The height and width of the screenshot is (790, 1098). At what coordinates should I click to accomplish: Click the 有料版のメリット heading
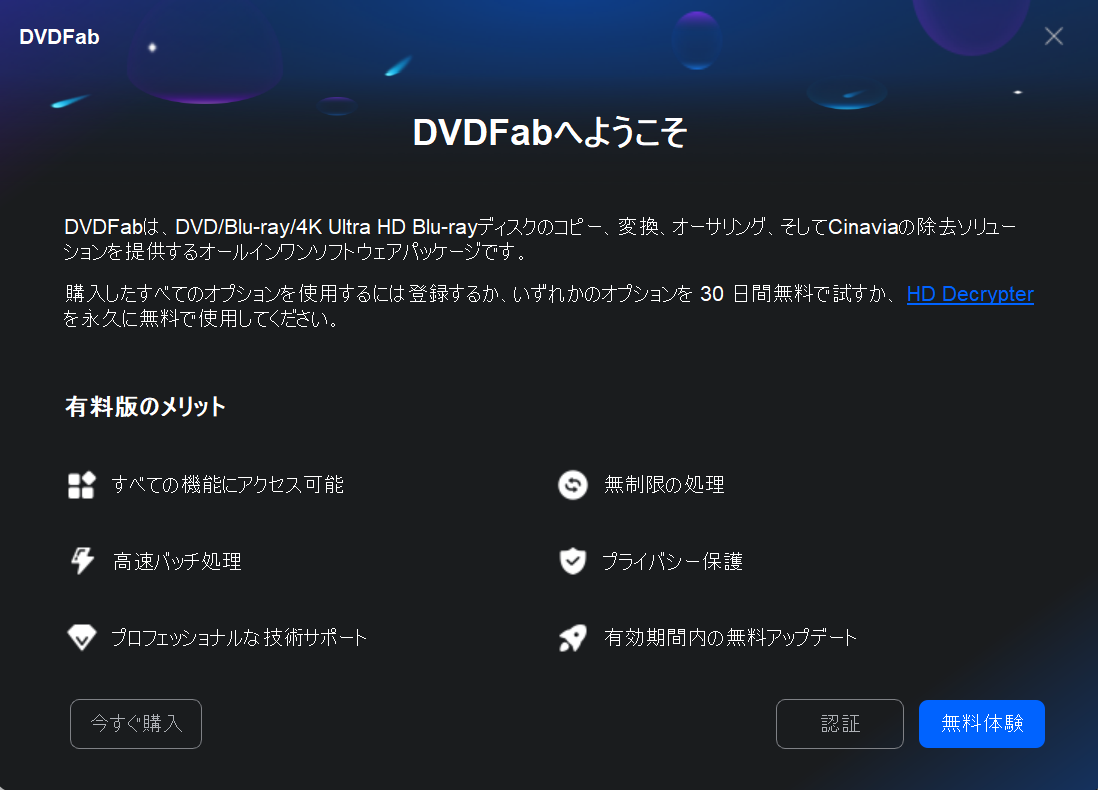(x=145, y=406)
